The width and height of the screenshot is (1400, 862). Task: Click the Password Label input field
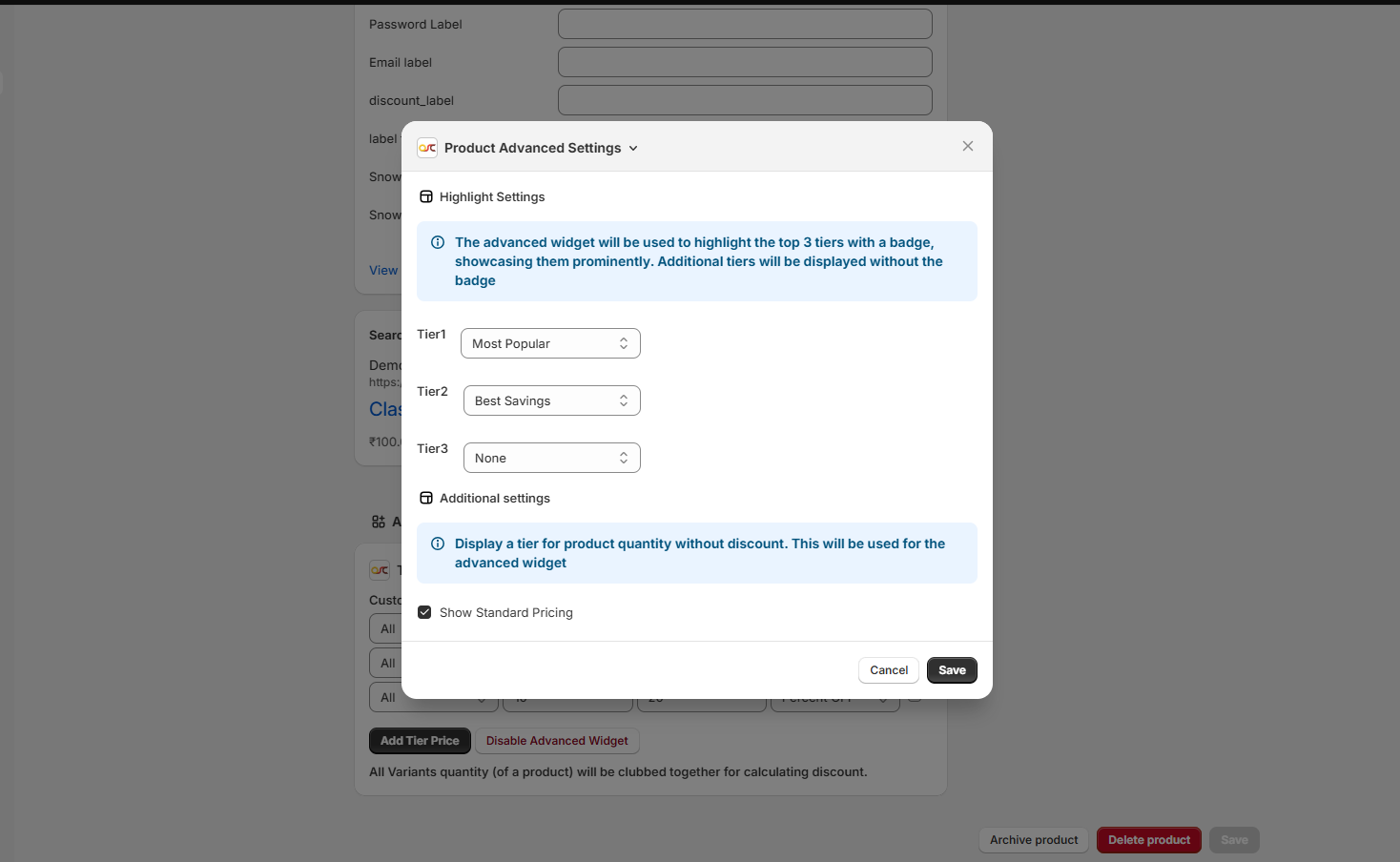pyautogui.click(x=745, y=24)
